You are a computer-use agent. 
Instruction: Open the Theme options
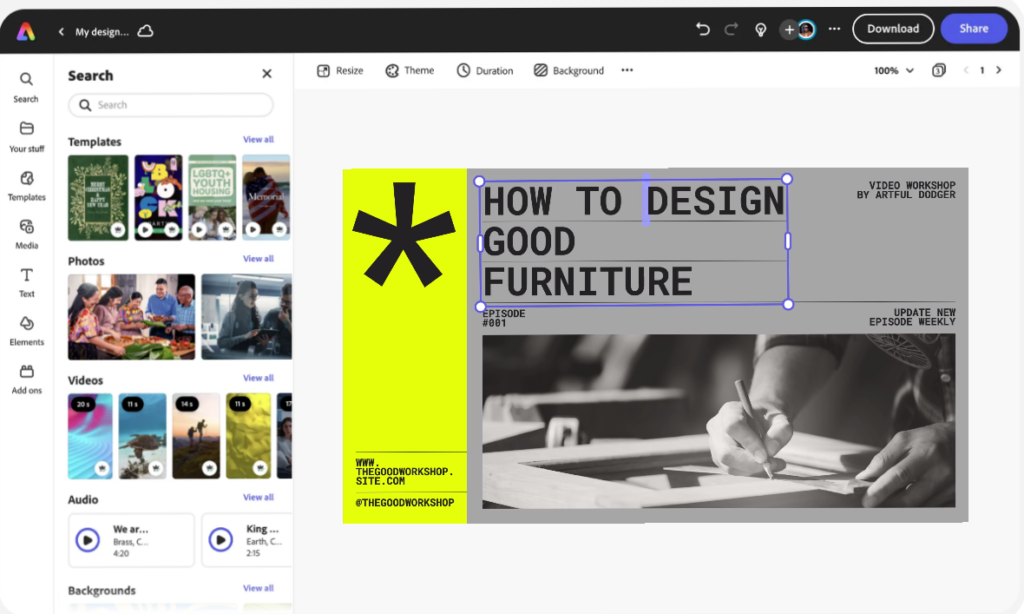point(410,71)
